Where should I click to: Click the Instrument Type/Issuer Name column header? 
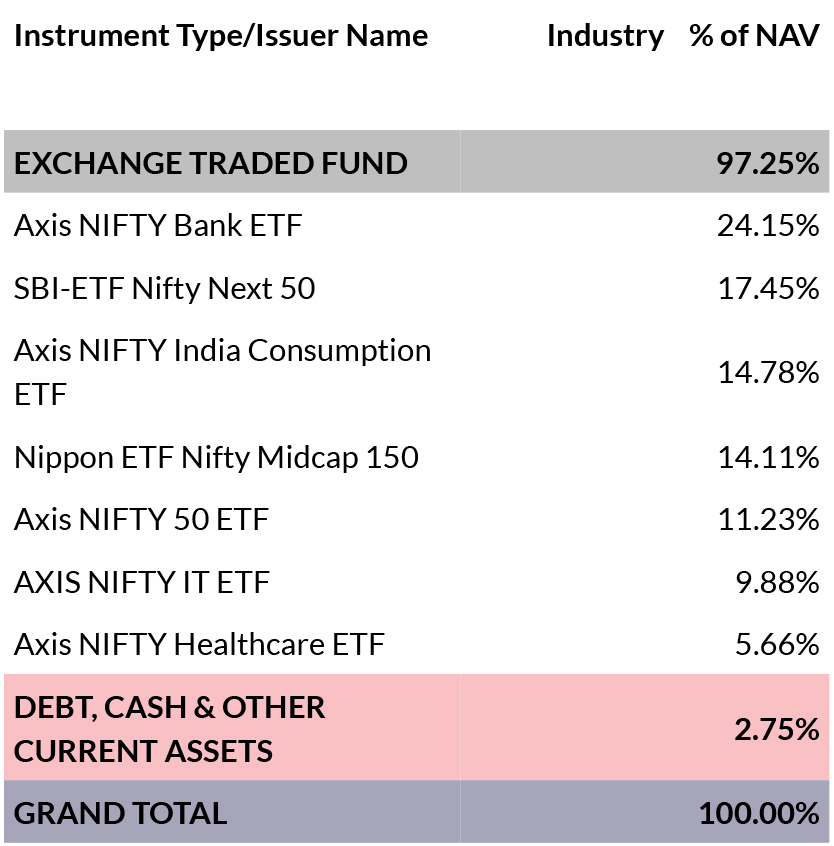point(221,36)
